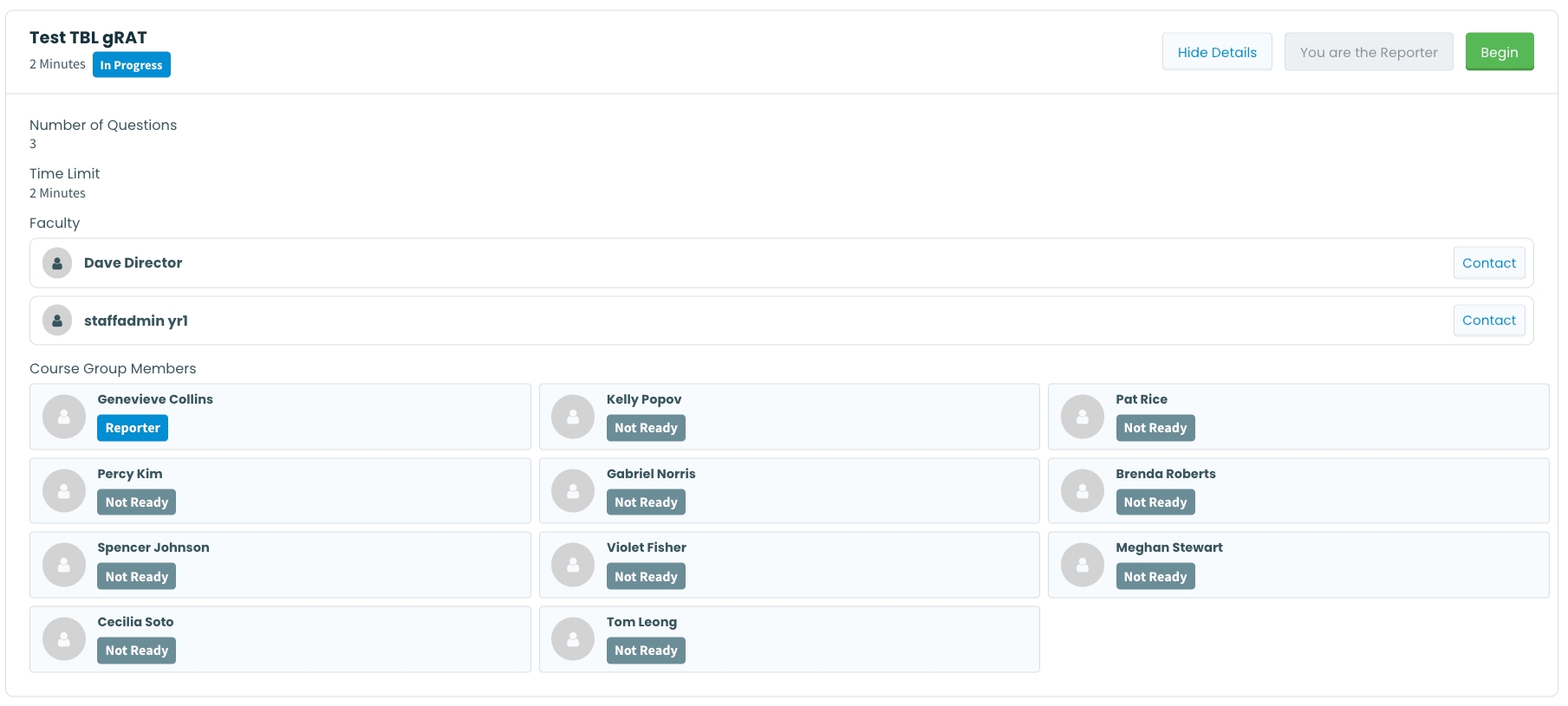Click Tom Leong's profile avatar
The width and height of the screenshot is (1568, 706).
pyautogui.click(x=573, y=639)
